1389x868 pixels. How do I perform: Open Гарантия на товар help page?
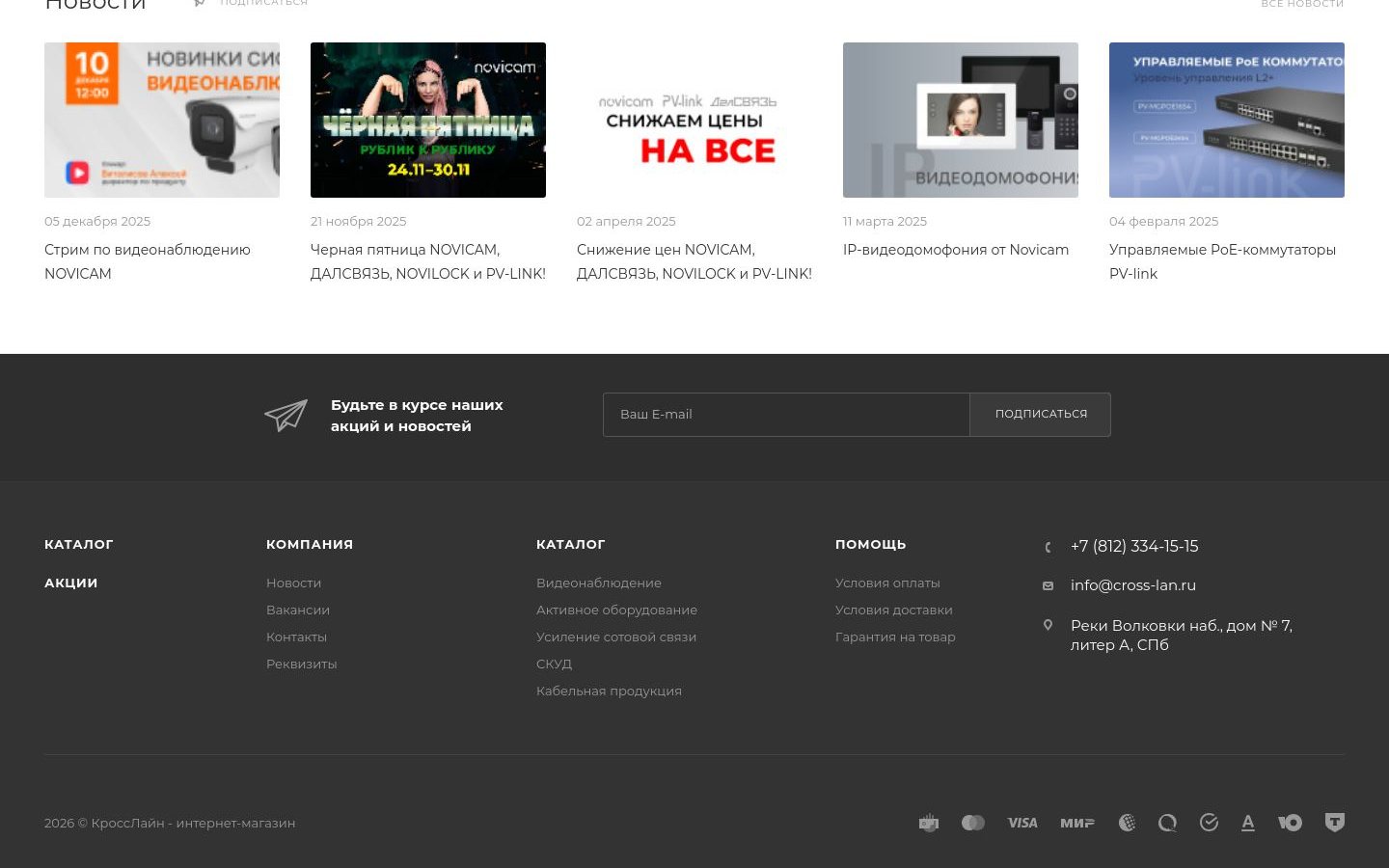(x=895, y=637)
